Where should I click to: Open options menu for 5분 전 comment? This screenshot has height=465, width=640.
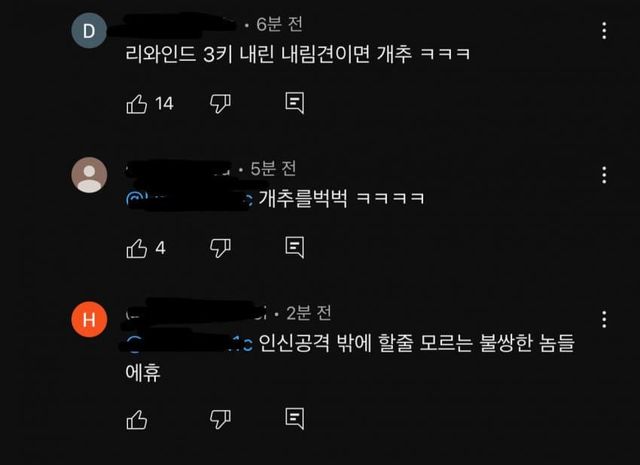click(604, 175)
